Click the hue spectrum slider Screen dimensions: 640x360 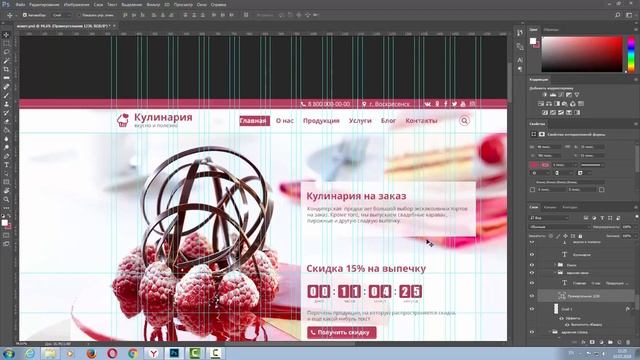tap(631, 54)
